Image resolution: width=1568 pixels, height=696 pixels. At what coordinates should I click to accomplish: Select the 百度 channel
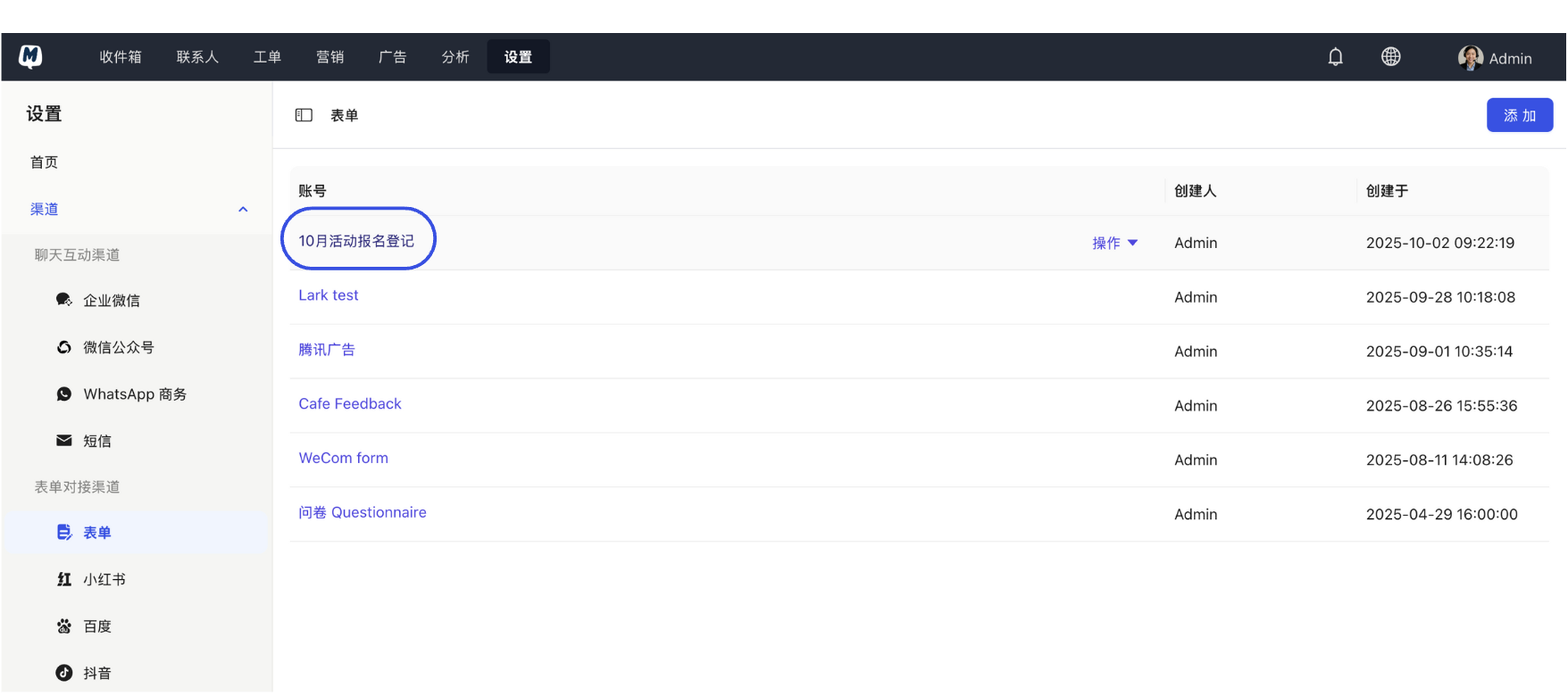[x=96, y=626]
